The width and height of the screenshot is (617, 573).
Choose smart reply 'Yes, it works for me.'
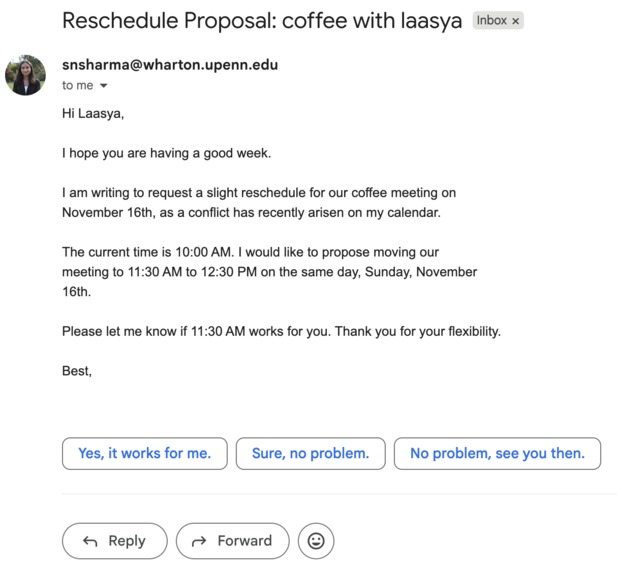tap(145, 453)
